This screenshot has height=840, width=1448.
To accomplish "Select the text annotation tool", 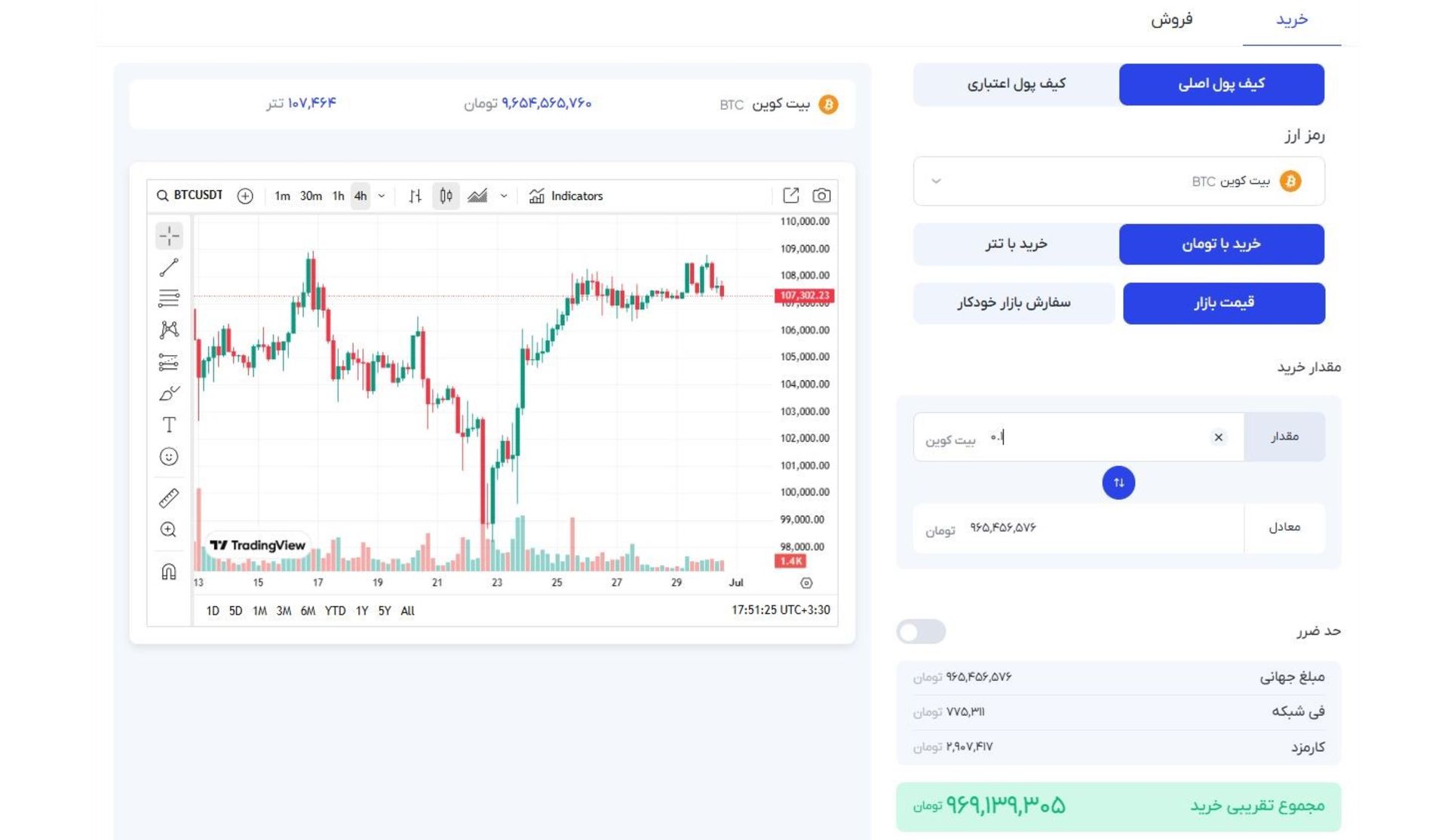I will [x=169, y=425].
